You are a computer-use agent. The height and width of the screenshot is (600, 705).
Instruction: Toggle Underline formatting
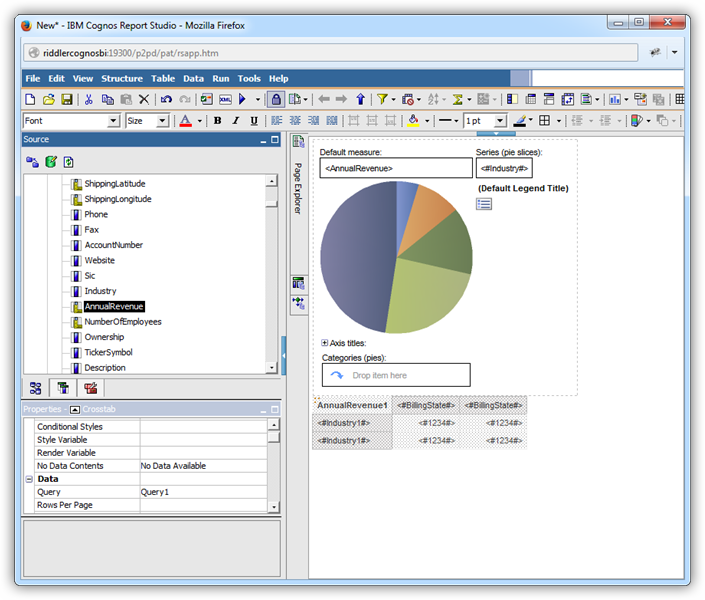pyautogui.click(x=254, y=121)
